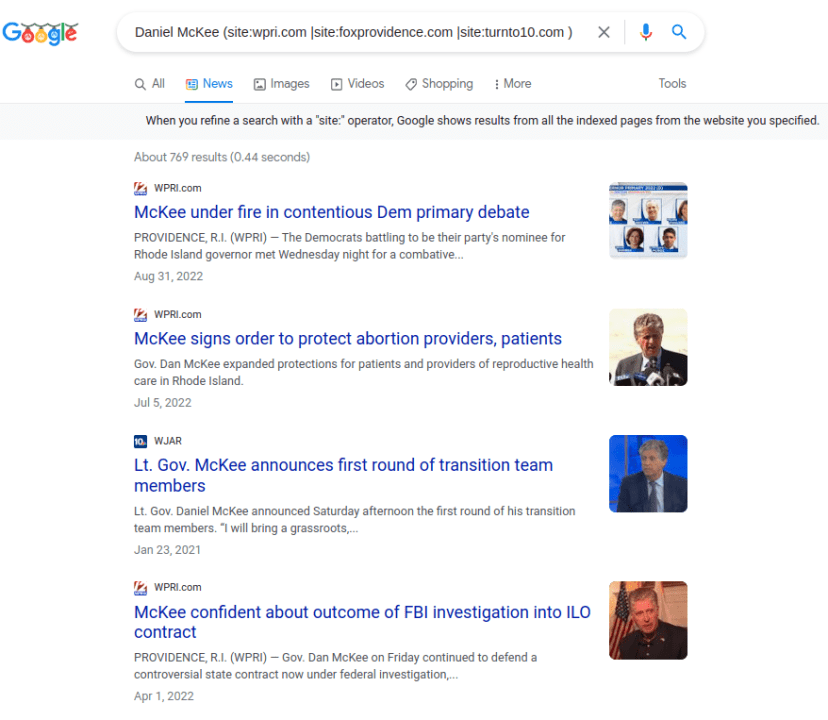Click the WPRI.com source label on the debate result
This screenshot has width=828, height=720.
[x=177, y=188]
